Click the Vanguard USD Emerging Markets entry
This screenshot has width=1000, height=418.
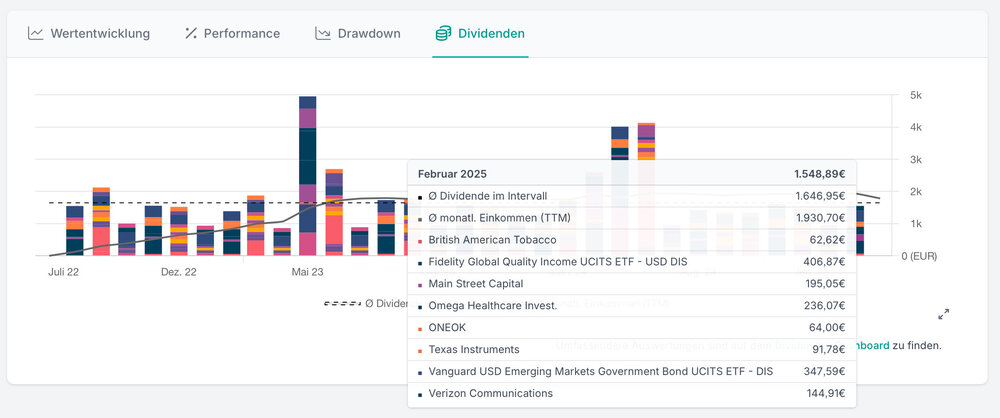pyautogui.click(x=600, y=372)
